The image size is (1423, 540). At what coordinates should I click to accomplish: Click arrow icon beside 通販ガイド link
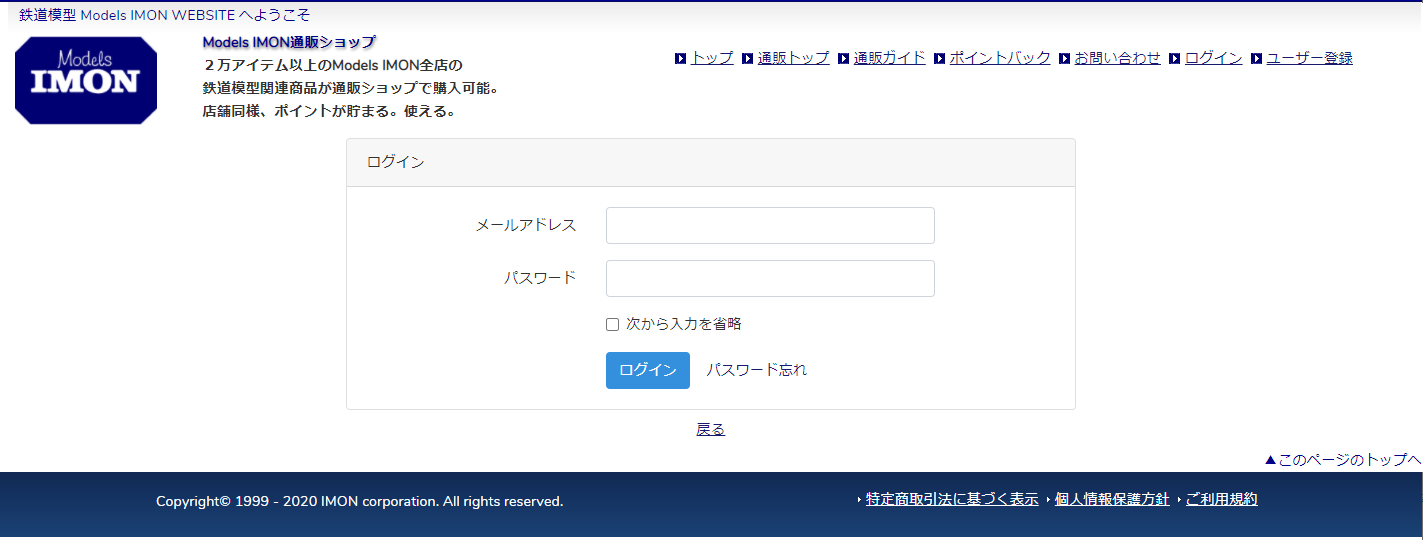point(844,59)
